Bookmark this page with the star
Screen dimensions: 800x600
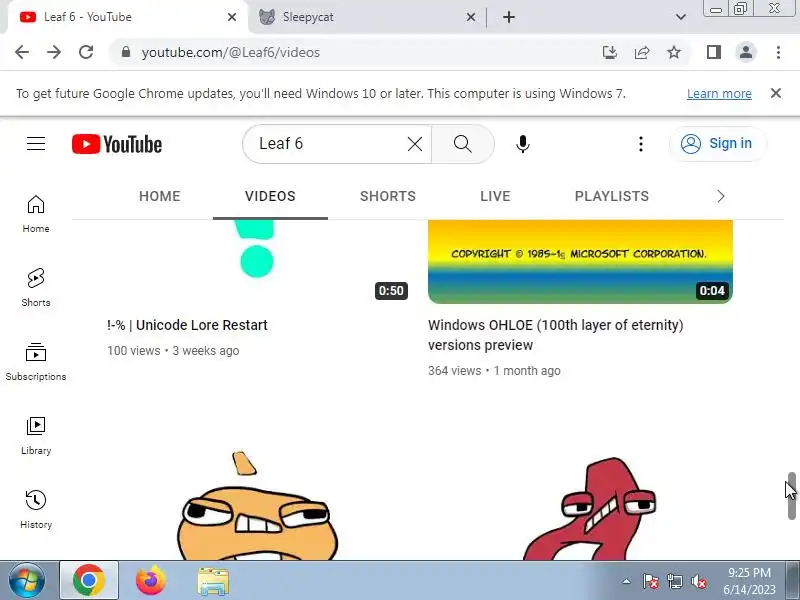click(674, 52)
